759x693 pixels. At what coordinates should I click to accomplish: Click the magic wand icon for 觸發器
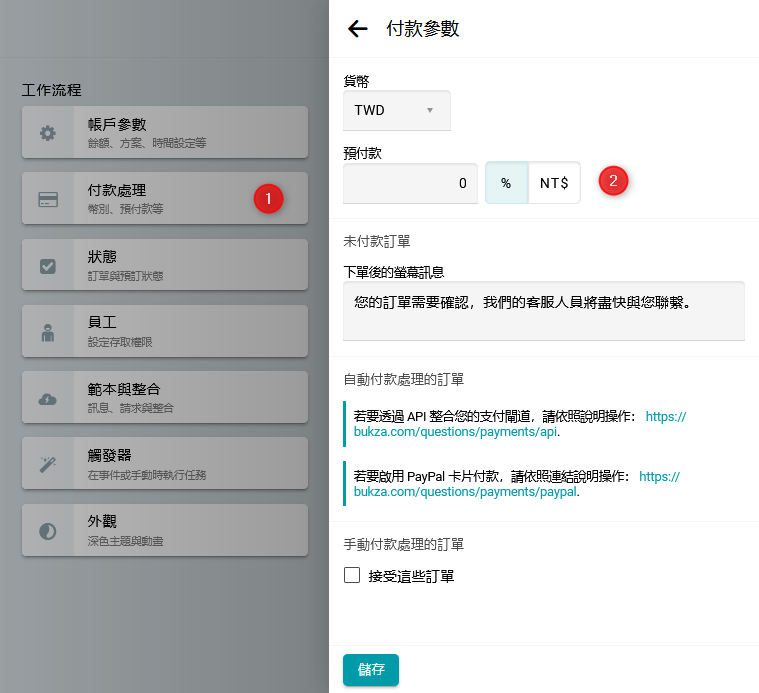point(48,465)
